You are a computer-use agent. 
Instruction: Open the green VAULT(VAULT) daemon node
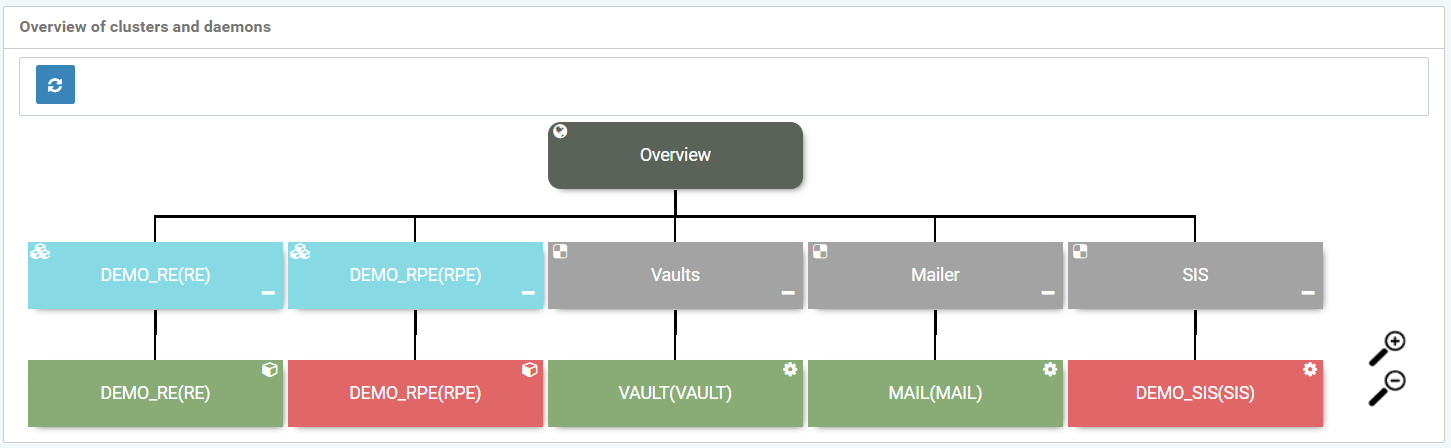tap(675, 394)
